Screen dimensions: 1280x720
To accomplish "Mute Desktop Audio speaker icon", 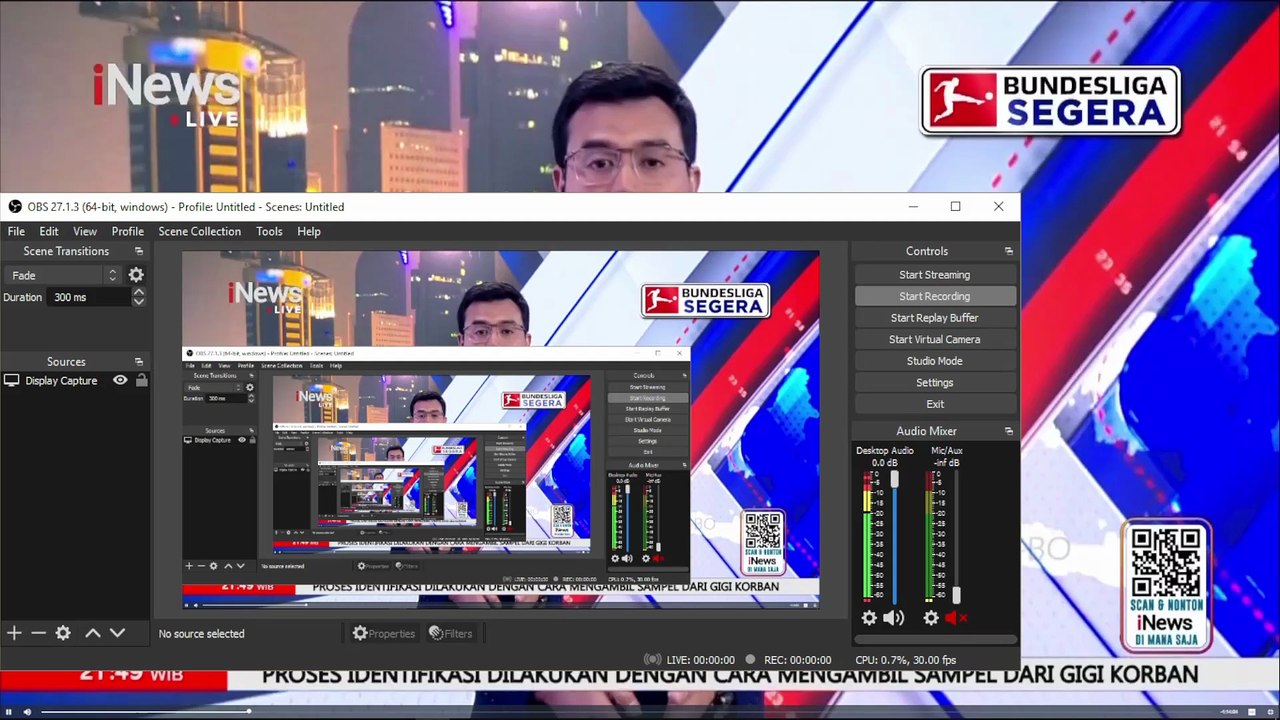I will pyautogui.click(x=894, y=618).
